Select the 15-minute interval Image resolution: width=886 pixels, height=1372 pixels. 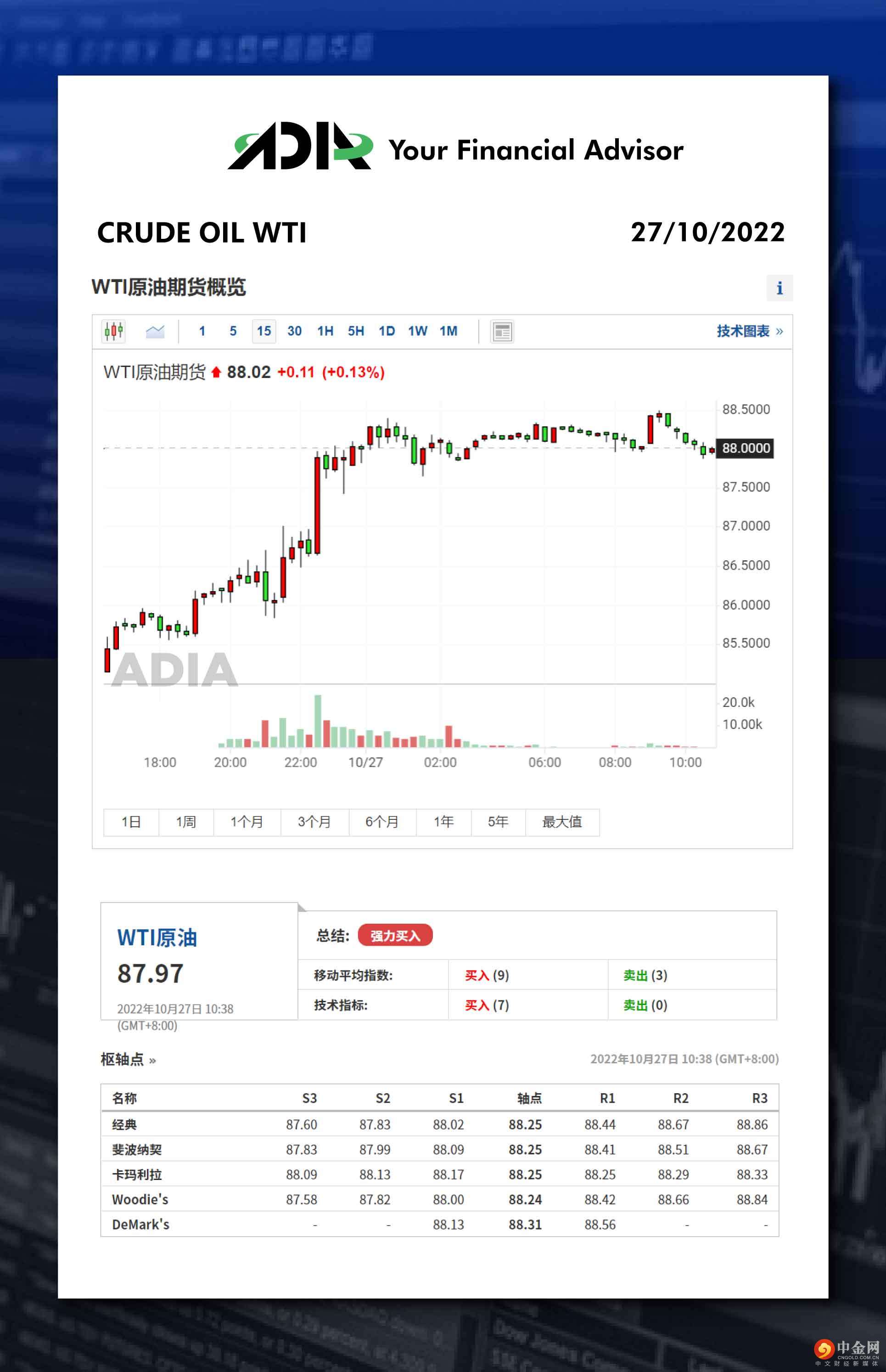[264, 331]
